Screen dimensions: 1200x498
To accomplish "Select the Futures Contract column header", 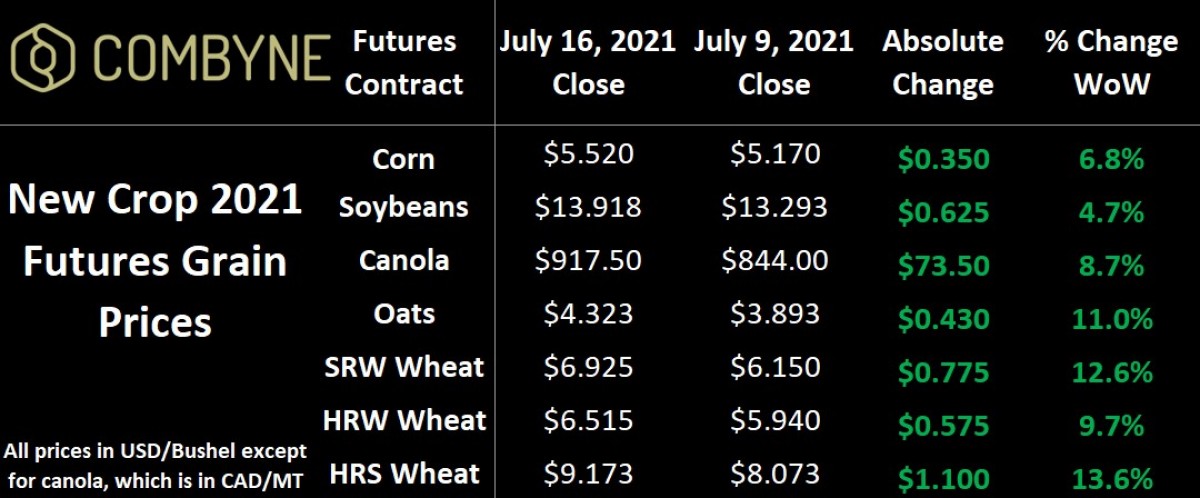I will tap(404, 62).
